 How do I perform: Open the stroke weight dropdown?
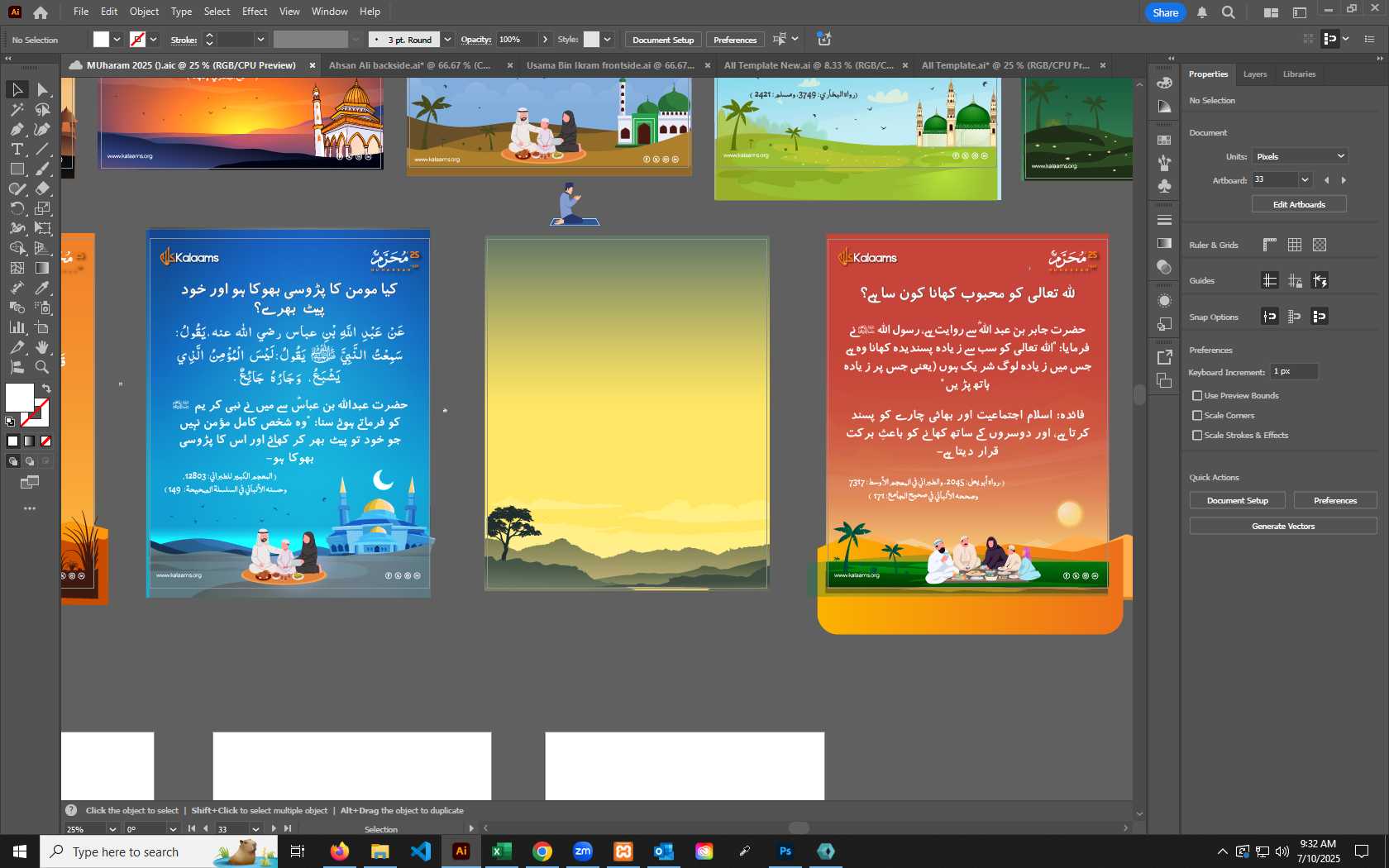point(260,39)
